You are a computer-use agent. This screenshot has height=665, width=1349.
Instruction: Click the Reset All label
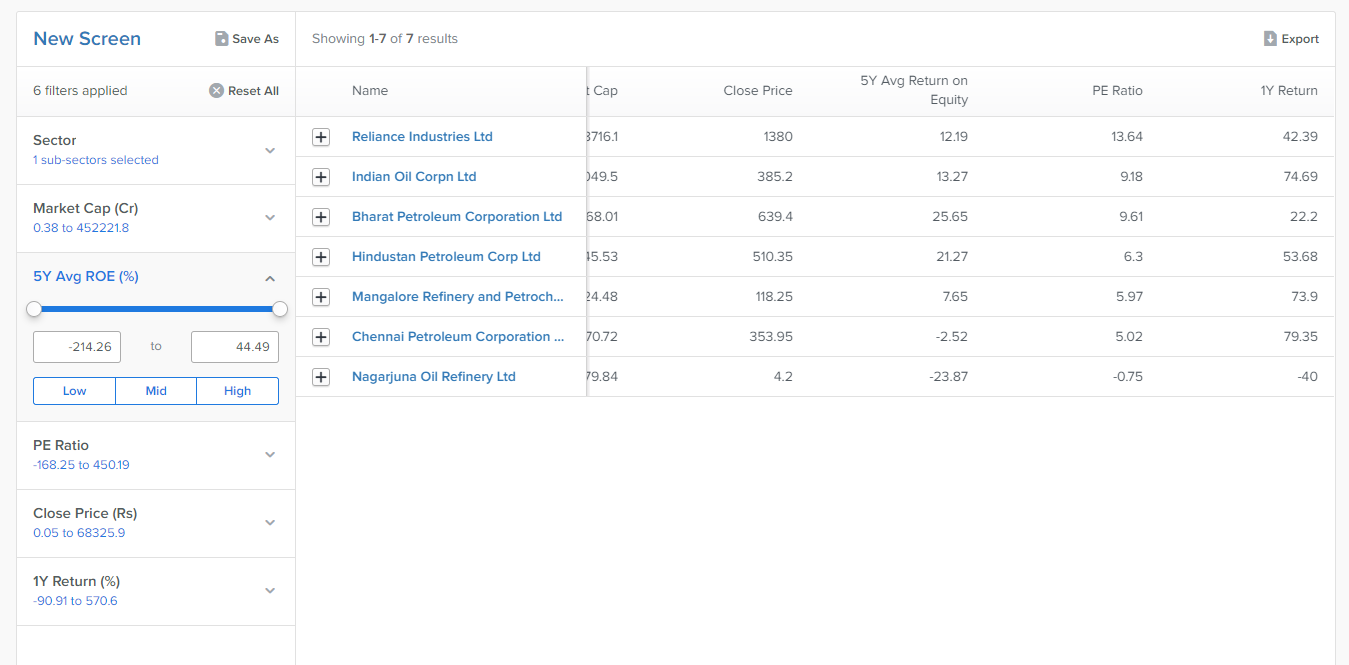tap(253, 91)
